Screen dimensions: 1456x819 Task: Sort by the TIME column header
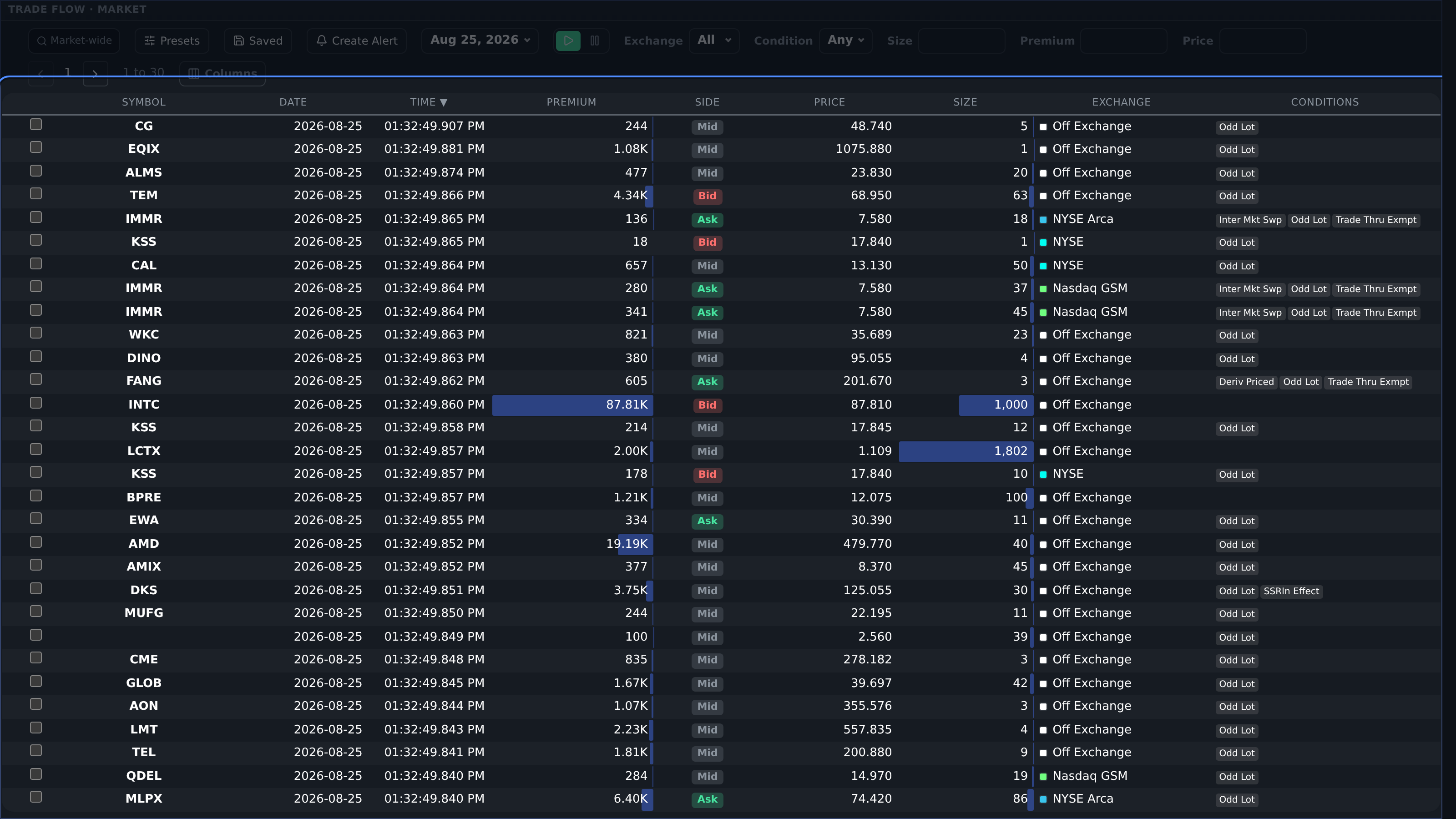(x=429, y=102)
